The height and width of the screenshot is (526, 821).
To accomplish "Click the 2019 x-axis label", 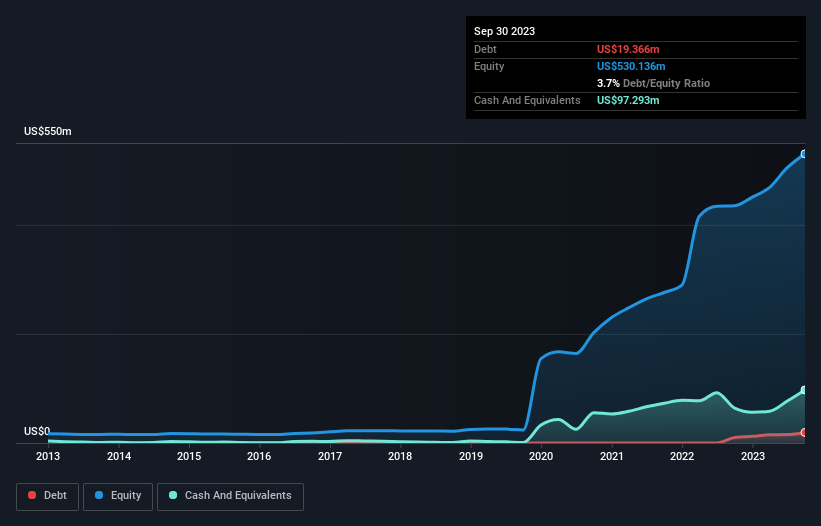I will click(x=471, y=456).
